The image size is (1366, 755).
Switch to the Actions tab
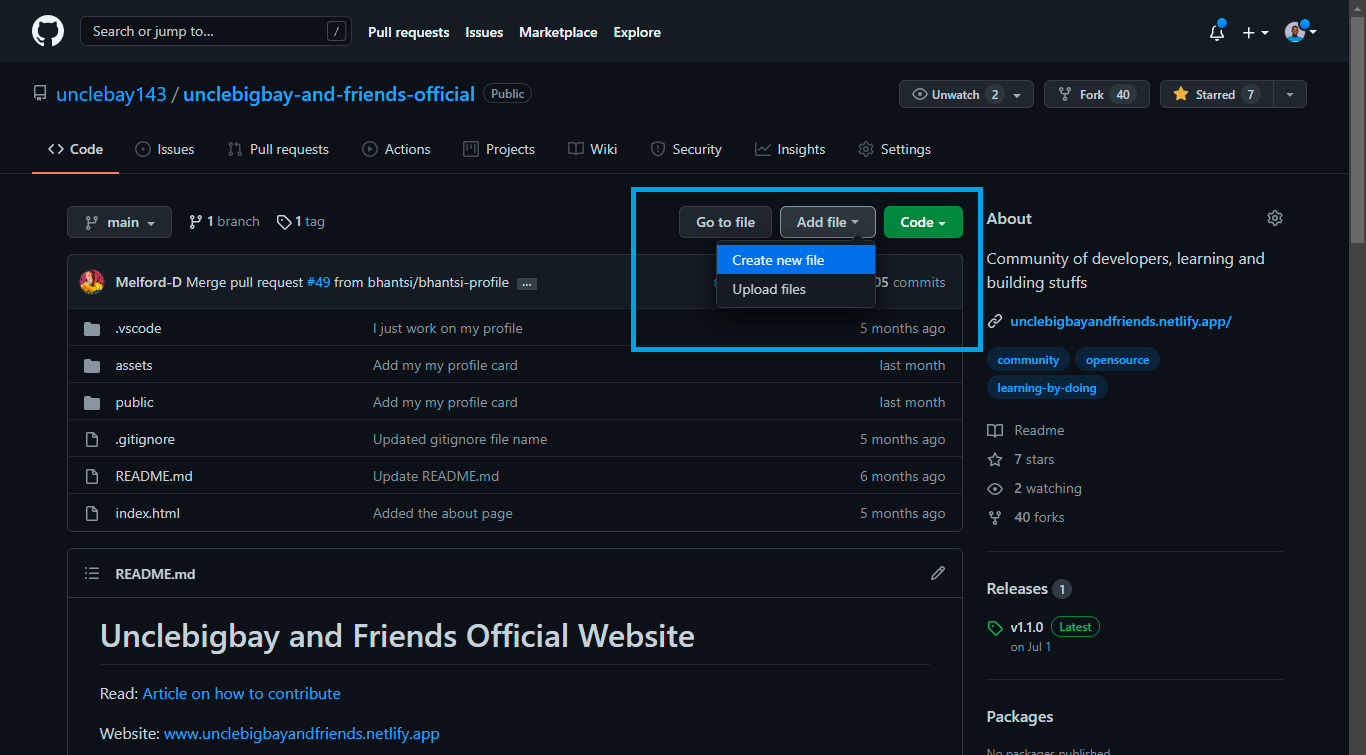(x=396, y=149)
